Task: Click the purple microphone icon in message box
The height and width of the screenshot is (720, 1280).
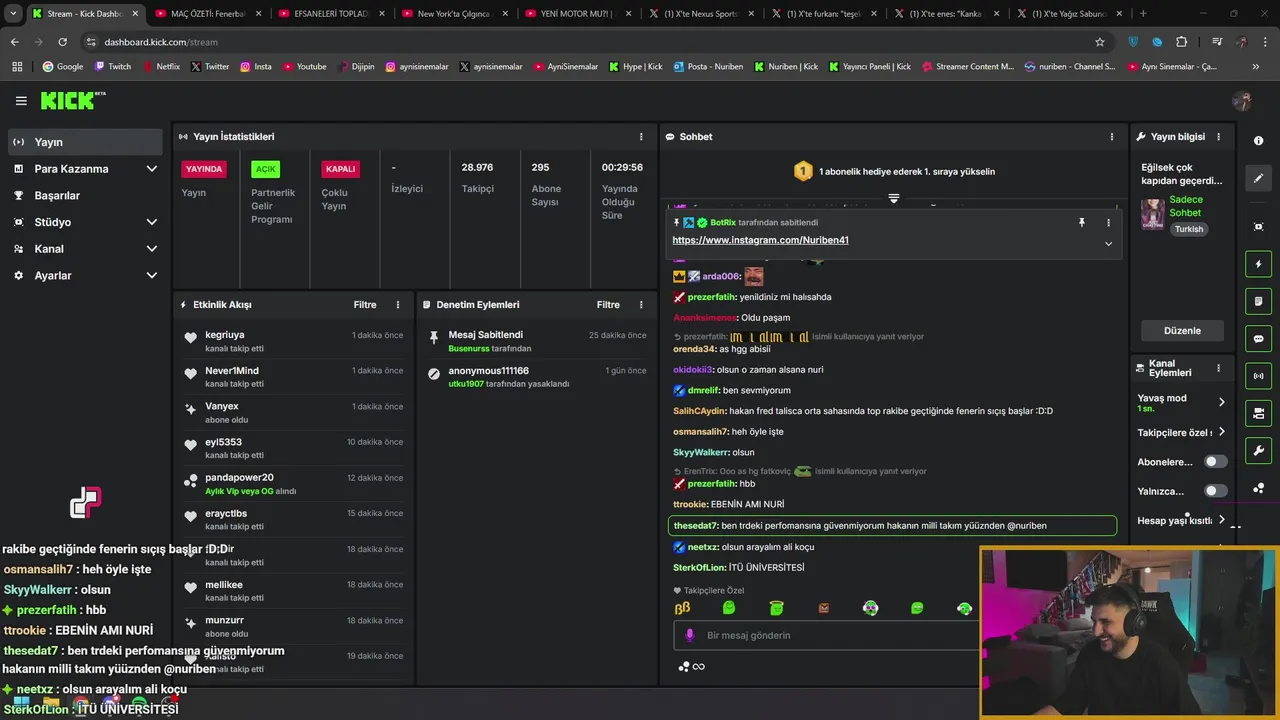Action: pos(689,635)
